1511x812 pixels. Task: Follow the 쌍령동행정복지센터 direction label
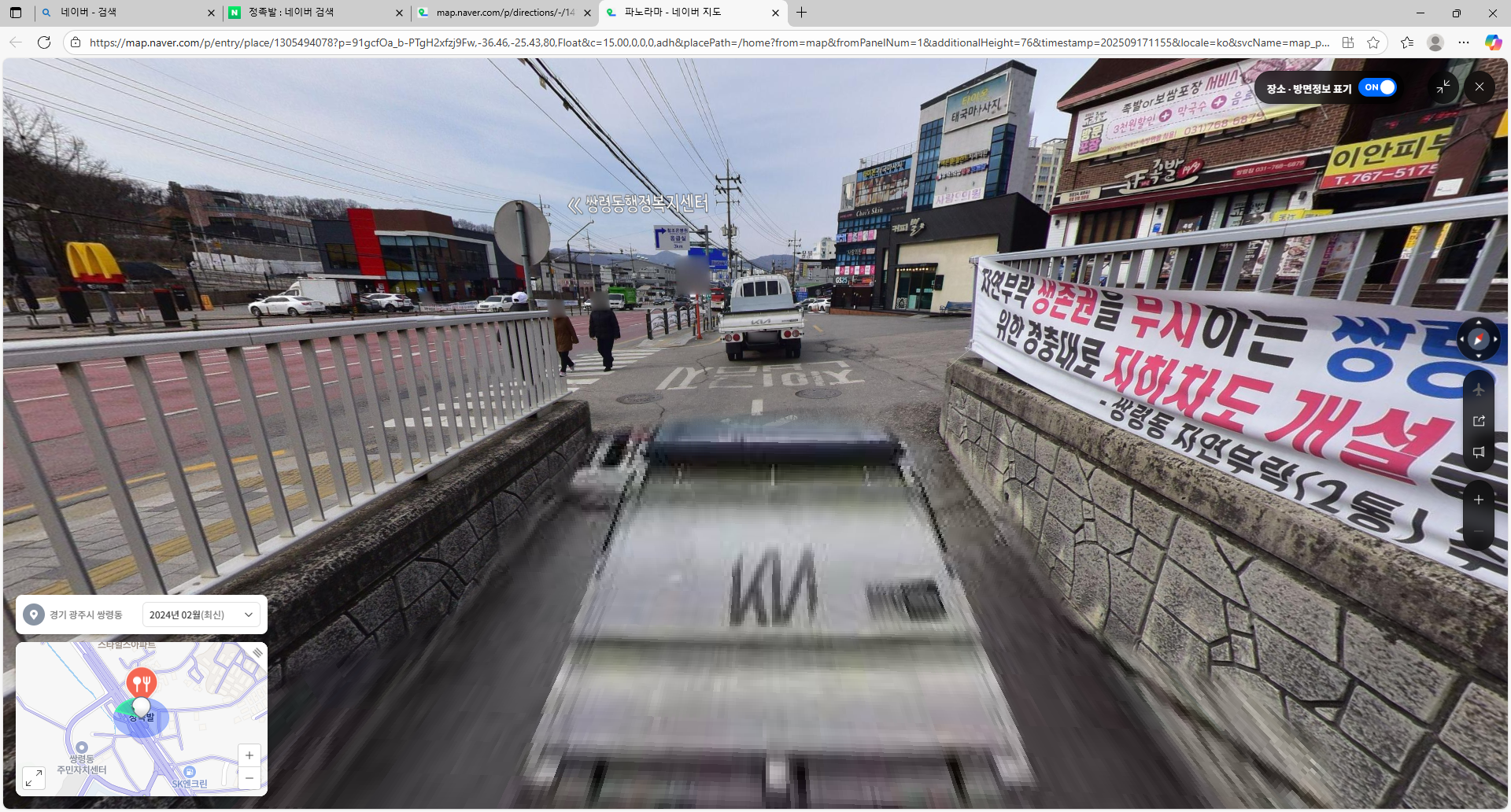(638, 205)
